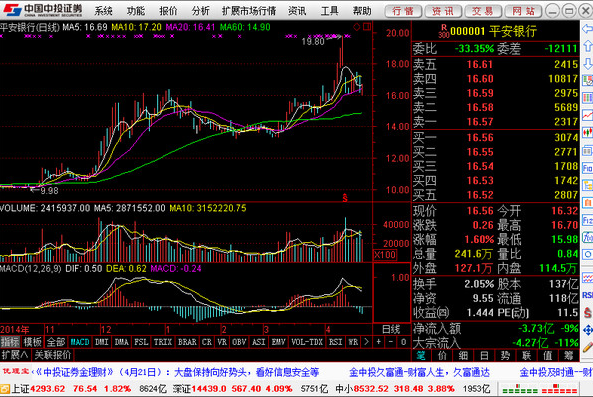593x397 pixels.
Task: Click the red dollar-sign sidebar icon
Action: 587,312
